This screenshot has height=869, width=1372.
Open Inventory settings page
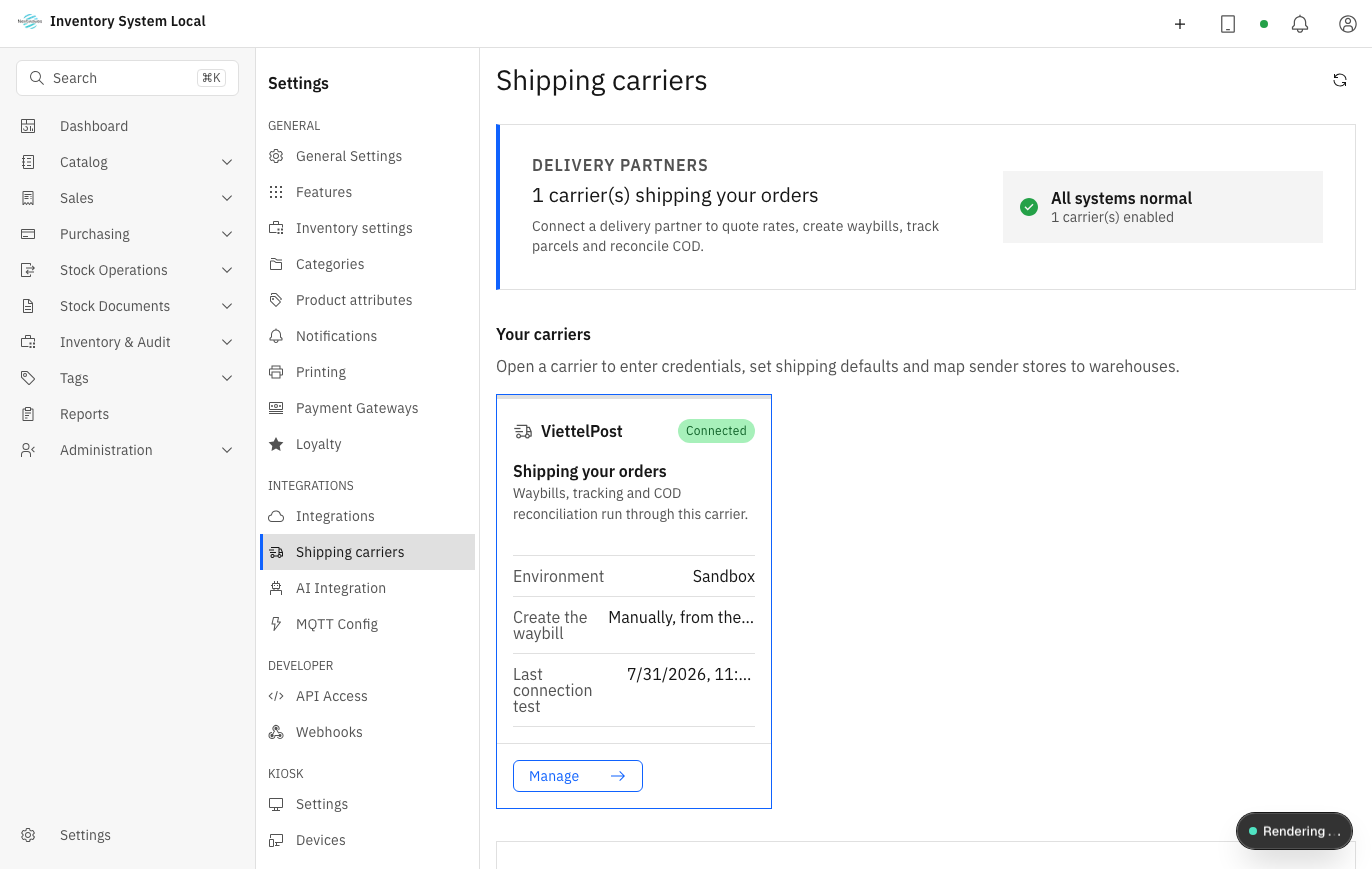click(x=367, y=228)
